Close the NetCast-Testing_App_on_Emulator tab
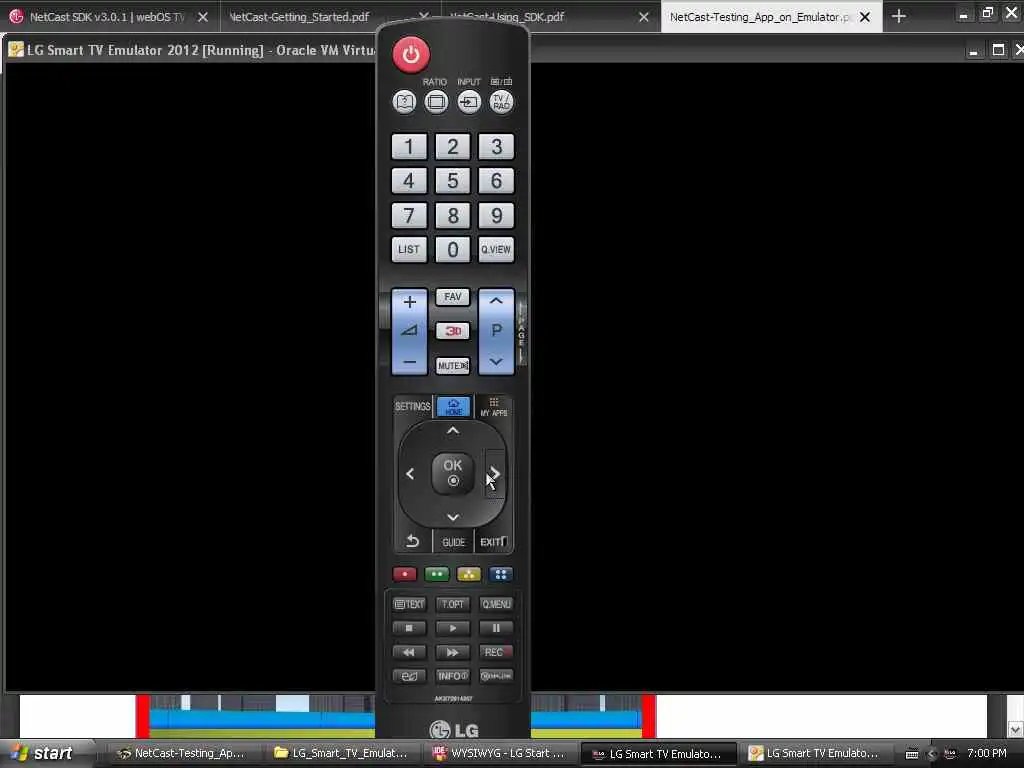 (x=865, y=17)
